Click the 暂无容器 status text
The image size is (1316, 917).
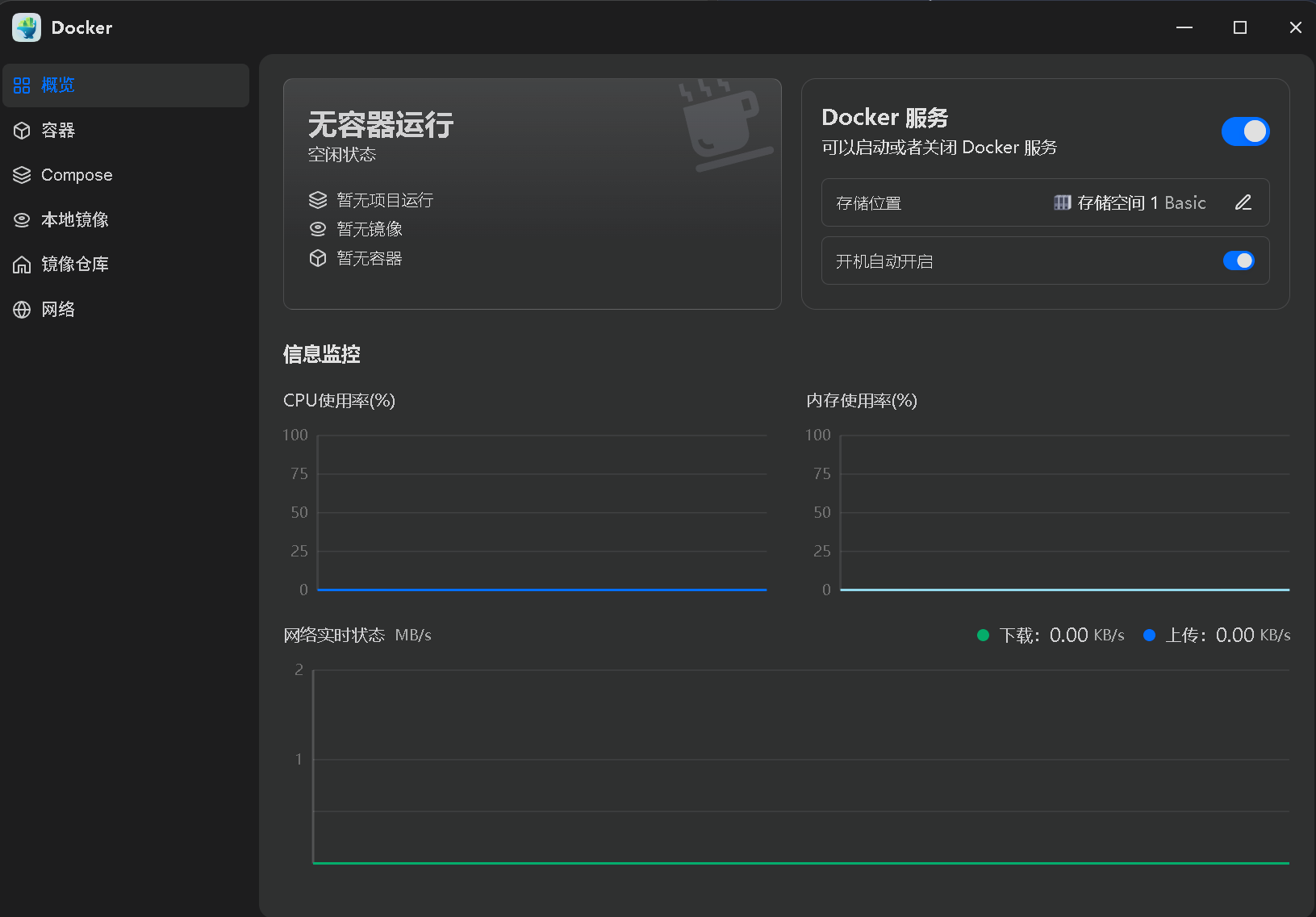point(370,258)
